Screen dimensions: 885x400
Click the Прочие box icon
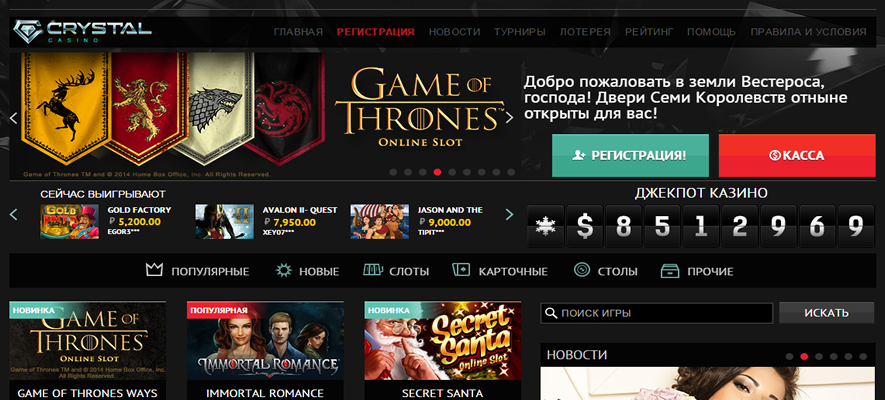click(x=669, y=271)
